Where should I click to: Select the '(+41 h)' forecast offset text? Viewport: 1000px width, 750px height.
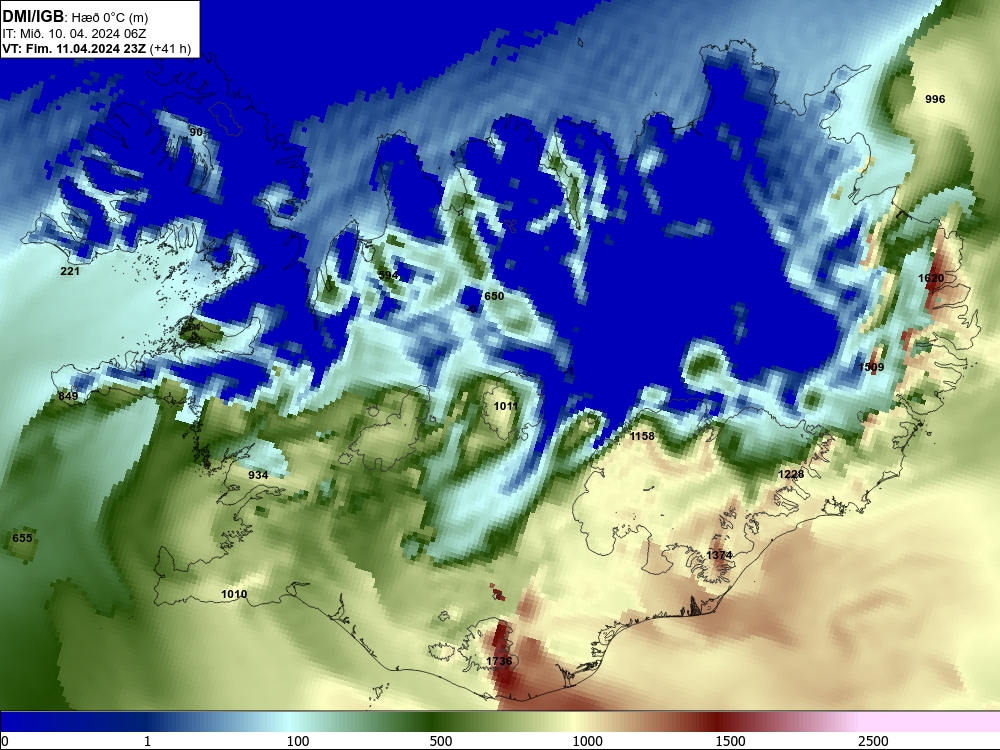point(170,48)
